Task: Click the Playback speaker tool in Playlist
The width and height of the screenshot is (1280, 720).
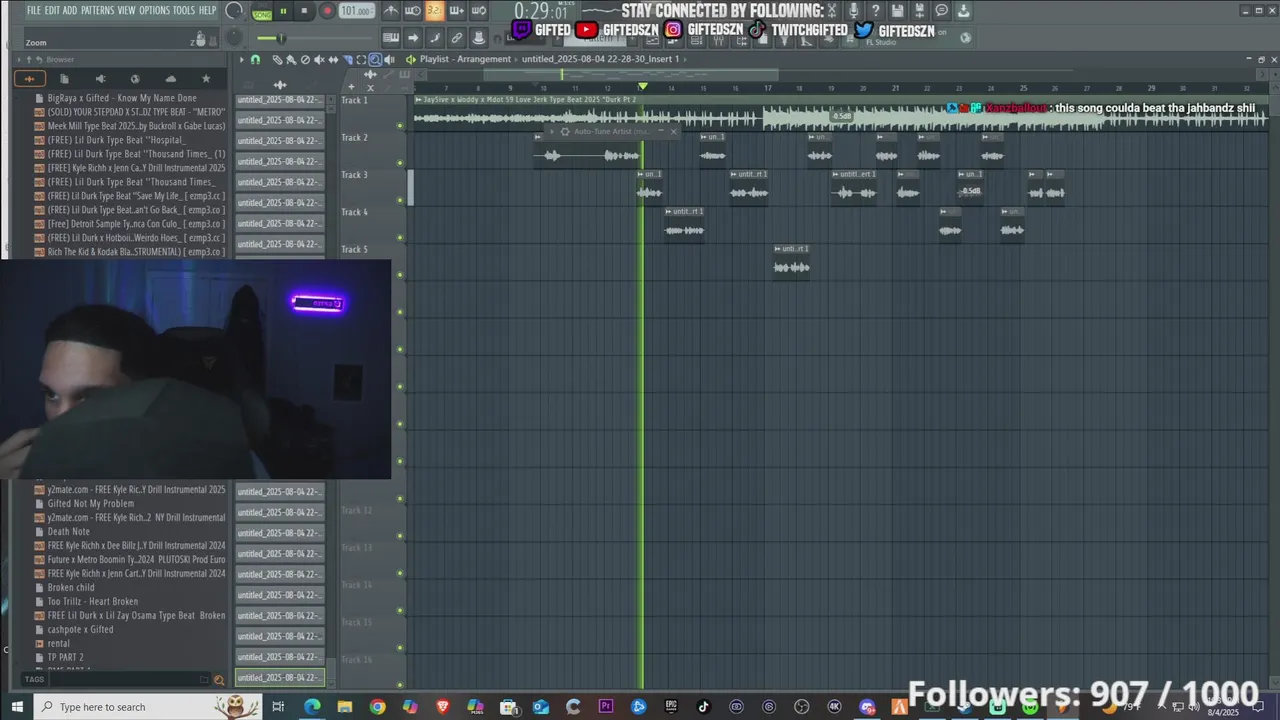Action: click(389, 59)
